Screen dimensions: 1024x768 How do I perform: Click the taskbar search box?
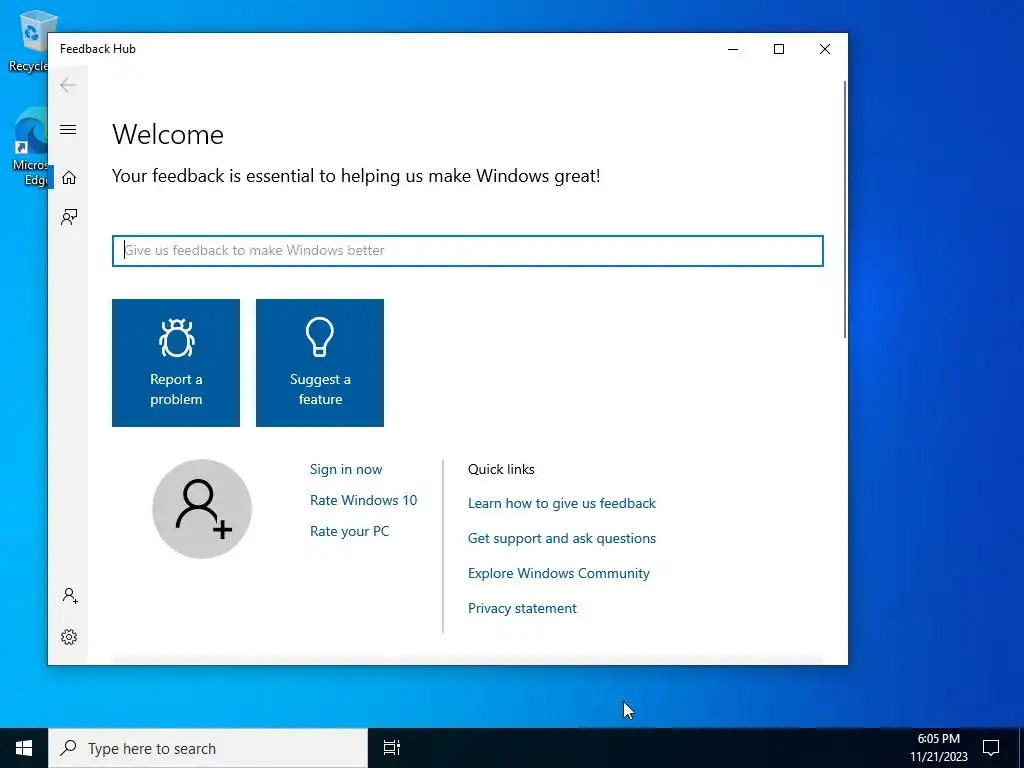[x=208, y=748]
